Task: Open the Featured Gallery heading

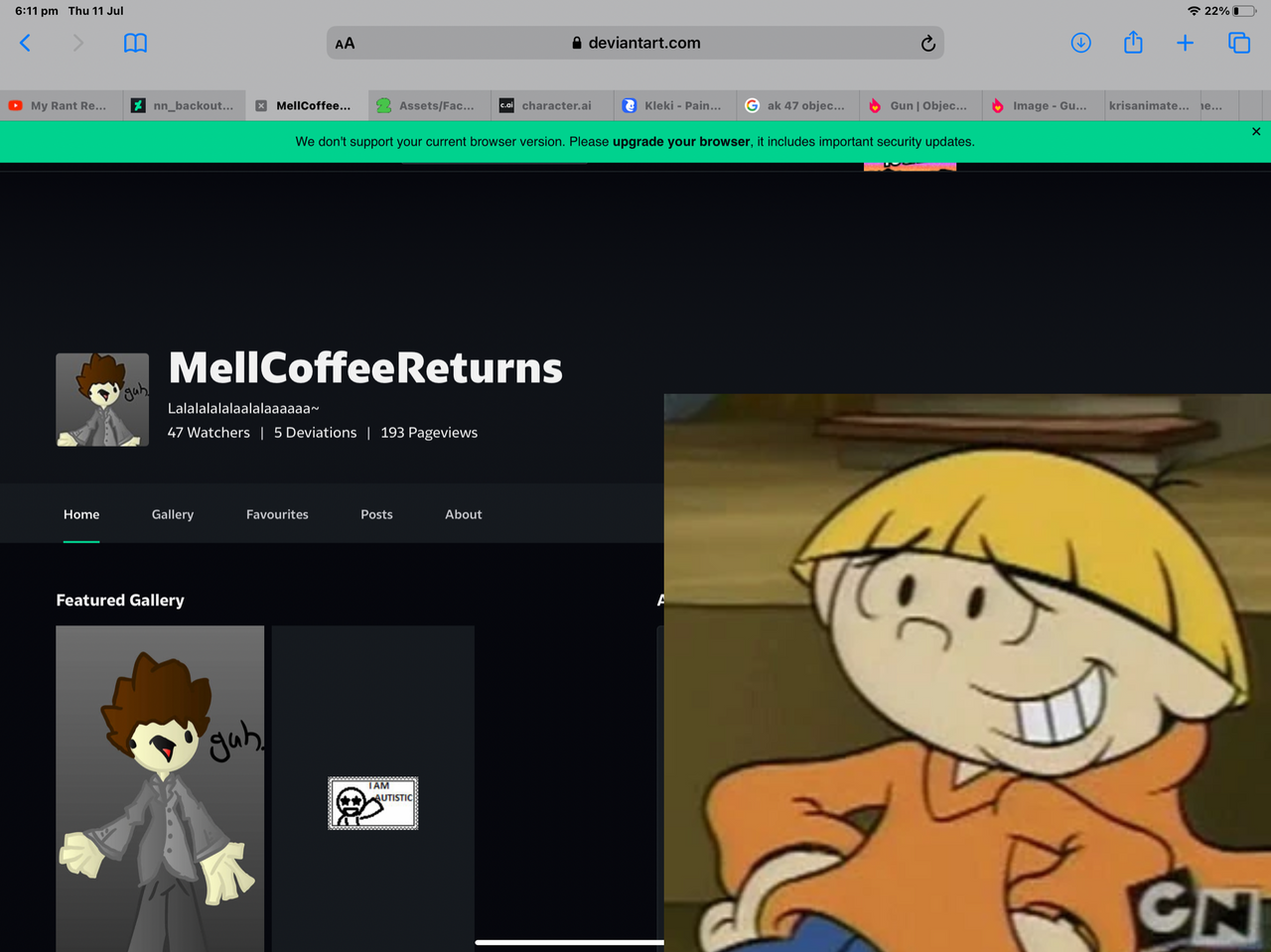Action: click(x=120, y=601)
